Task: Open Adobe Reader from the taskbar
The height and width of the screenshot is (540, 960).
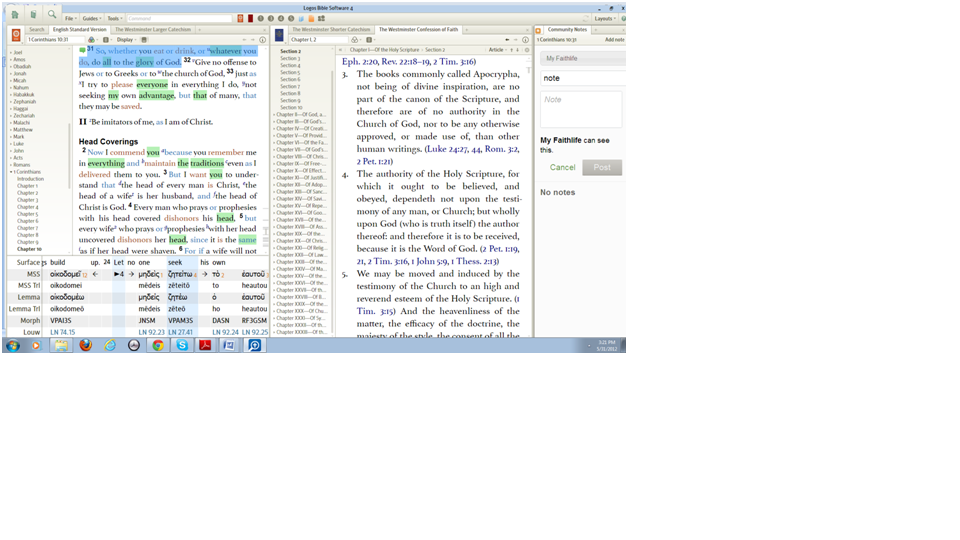Action: [205, 345]
